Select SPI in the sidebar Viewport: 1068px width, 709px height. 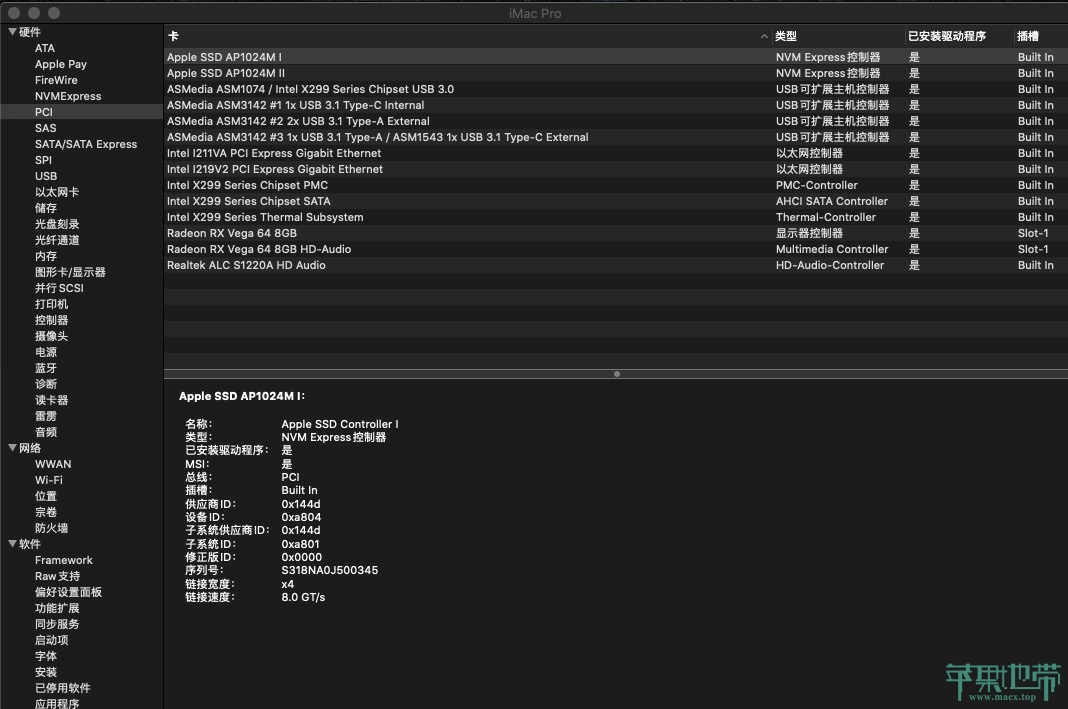pyautogui.click(x=43, y=160)
